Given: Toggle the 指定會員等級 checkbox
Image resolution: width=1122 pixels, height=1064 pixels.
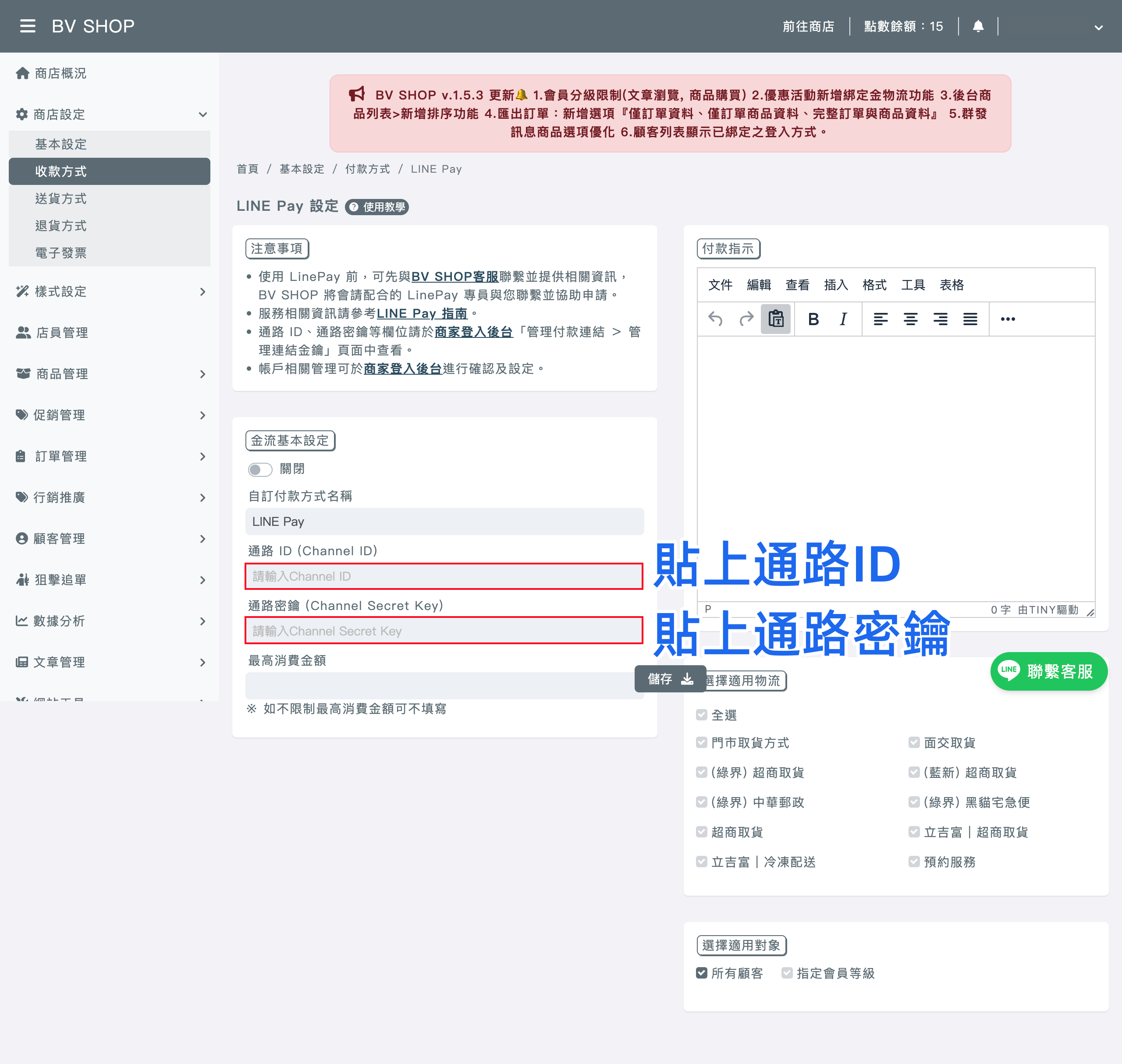Looking at the screenshot, I should (x=787, y=973).
